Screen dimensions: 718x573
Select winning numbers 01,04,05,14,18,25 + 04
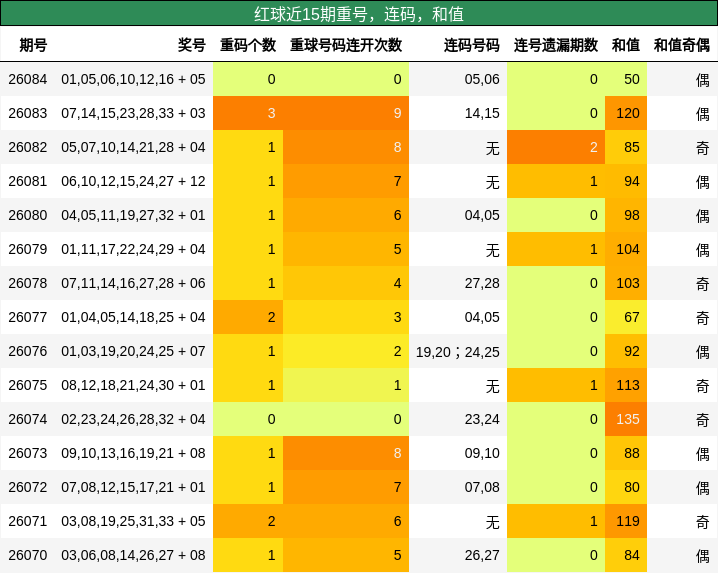click(133, 317)
